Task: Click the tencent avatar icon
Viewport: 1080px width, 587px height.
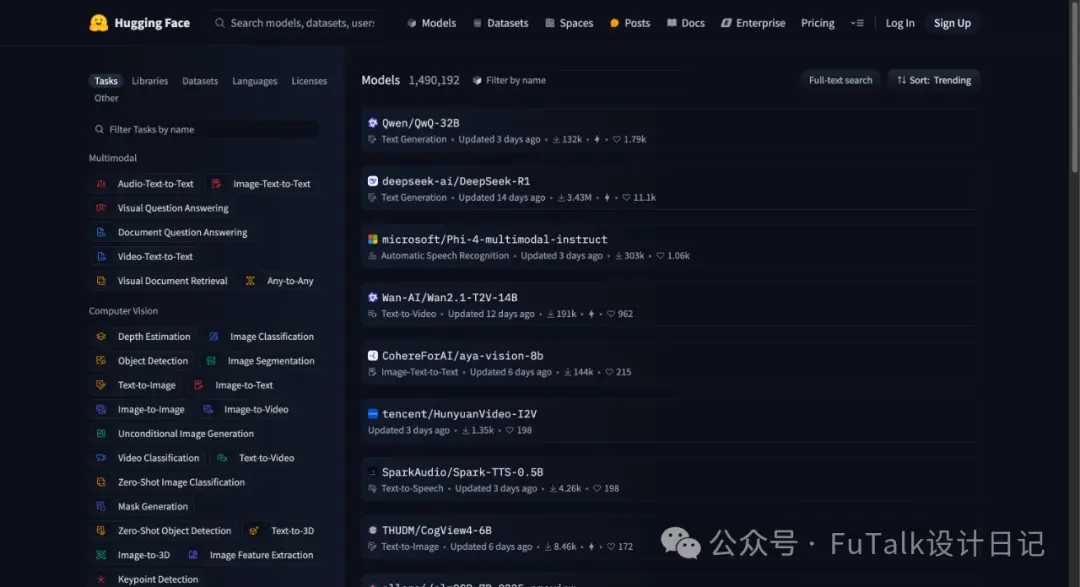Action: (373, 414)
